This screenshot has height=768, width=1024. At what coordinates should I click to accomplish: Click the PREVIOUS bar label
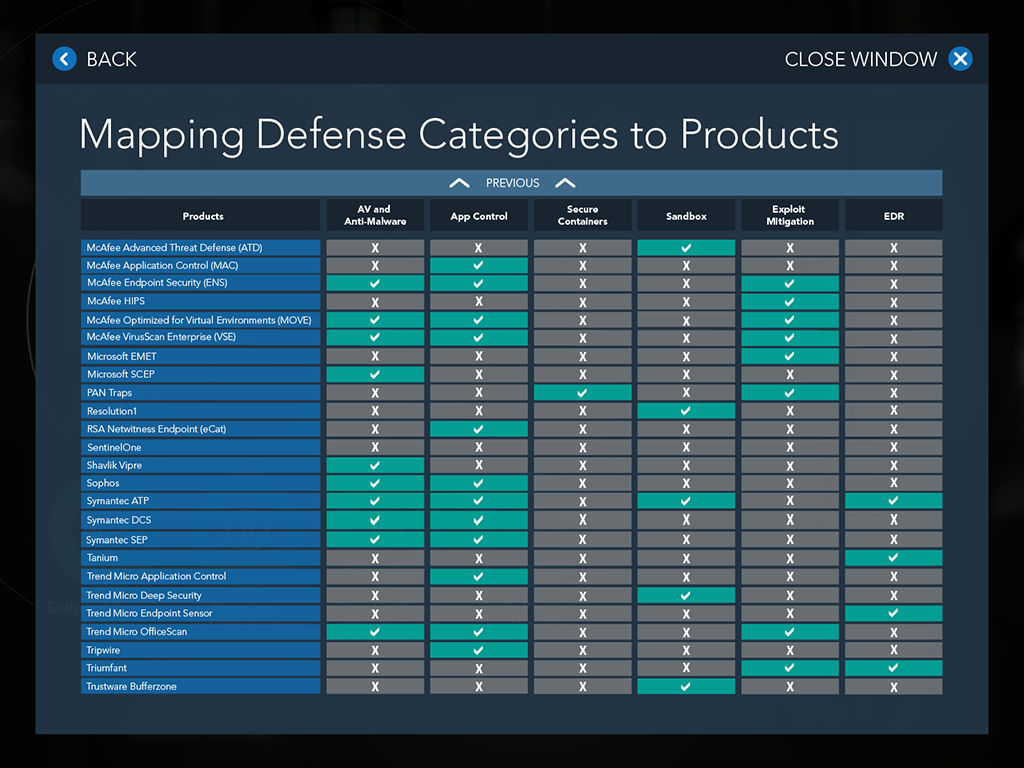513,183
